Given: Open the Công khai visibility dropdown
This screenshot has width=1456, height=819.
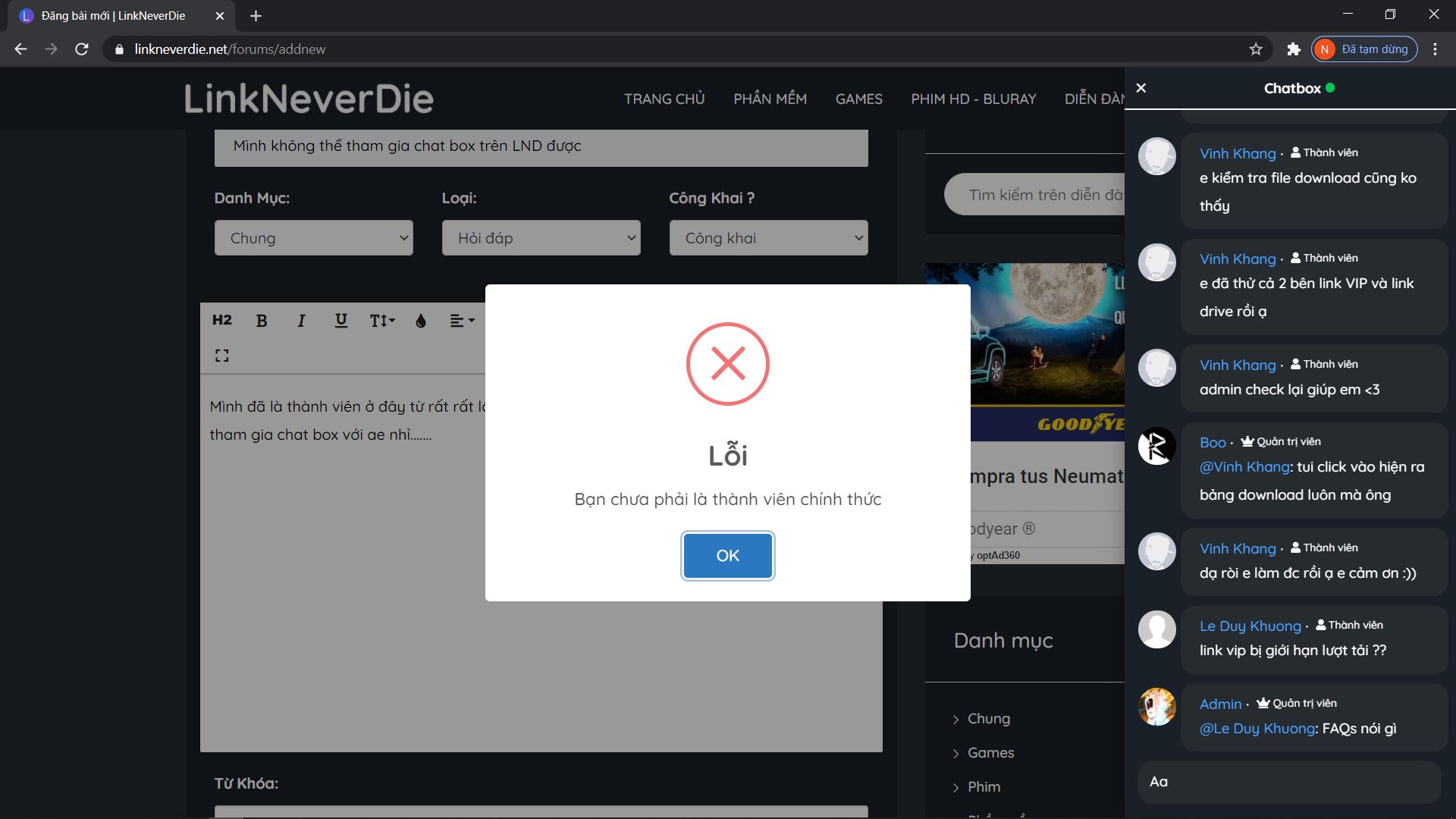Looking at the screenshot, I should point(768,238).
